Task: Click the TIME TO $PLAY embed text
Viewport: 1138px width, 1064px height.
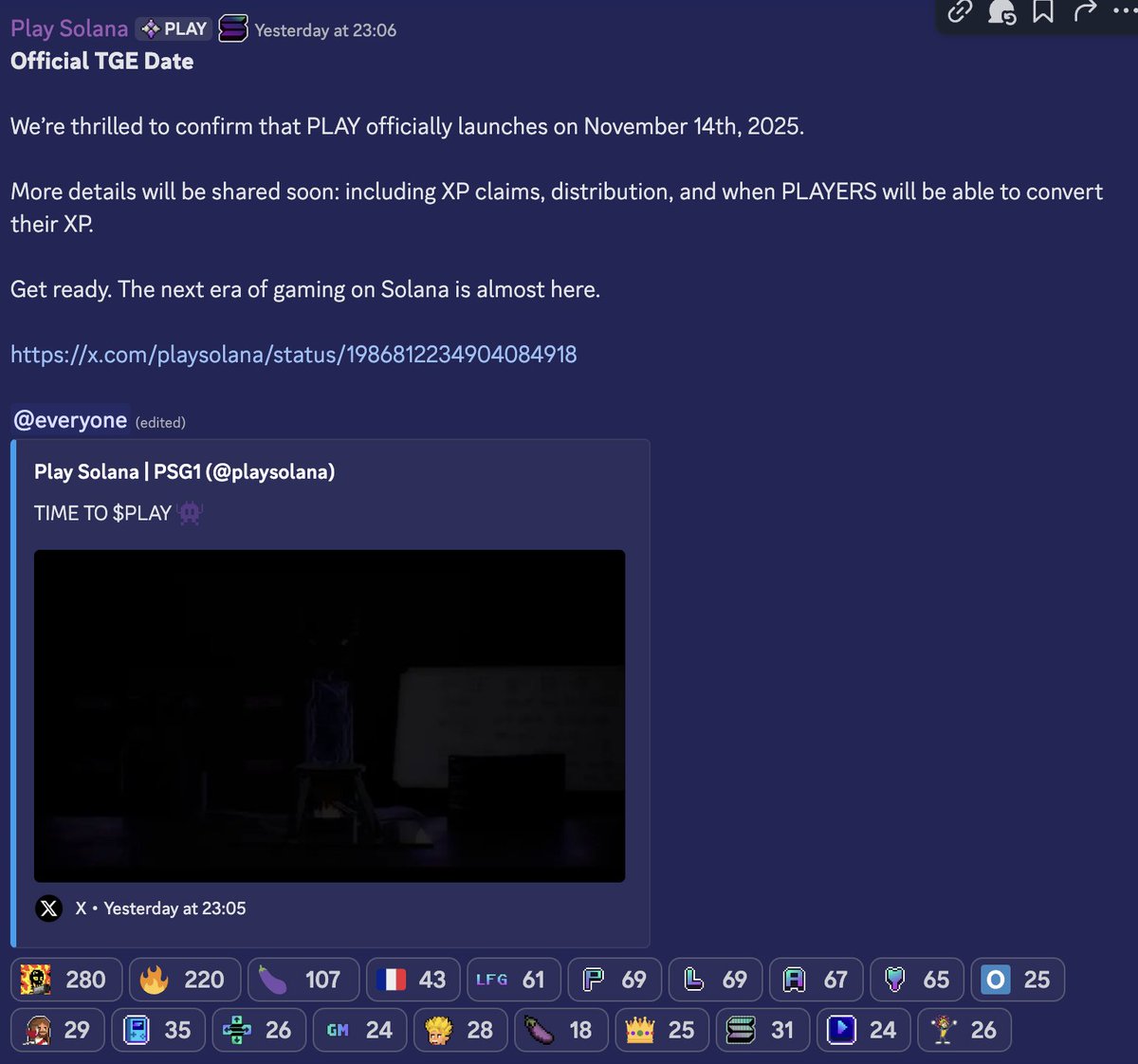Action: (102, 513)
